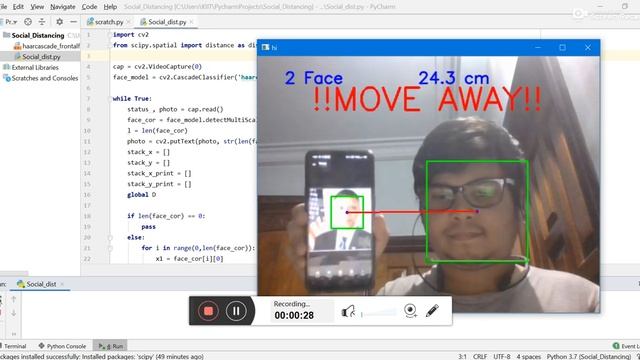The width and height of the screenshot is (640, 360).
Task: Minimize the 'hi' OpenCV window
Action: click(538, 47)
